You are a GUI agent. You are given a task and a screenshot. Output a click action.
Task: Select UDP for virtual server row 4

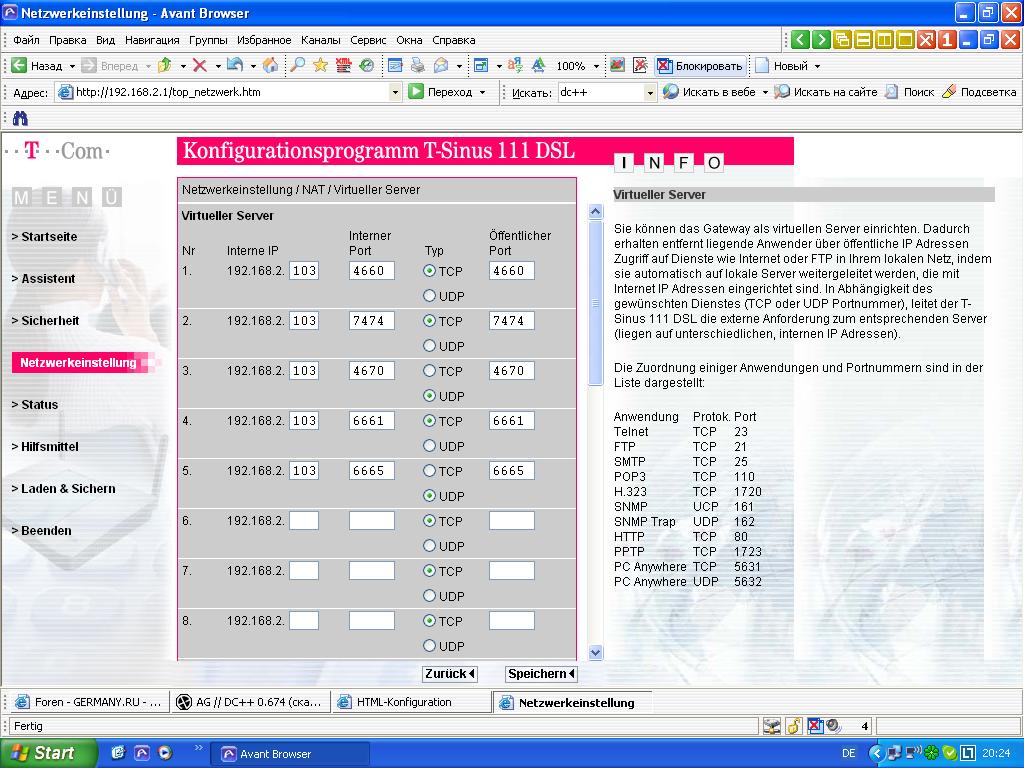coord(429,446)
